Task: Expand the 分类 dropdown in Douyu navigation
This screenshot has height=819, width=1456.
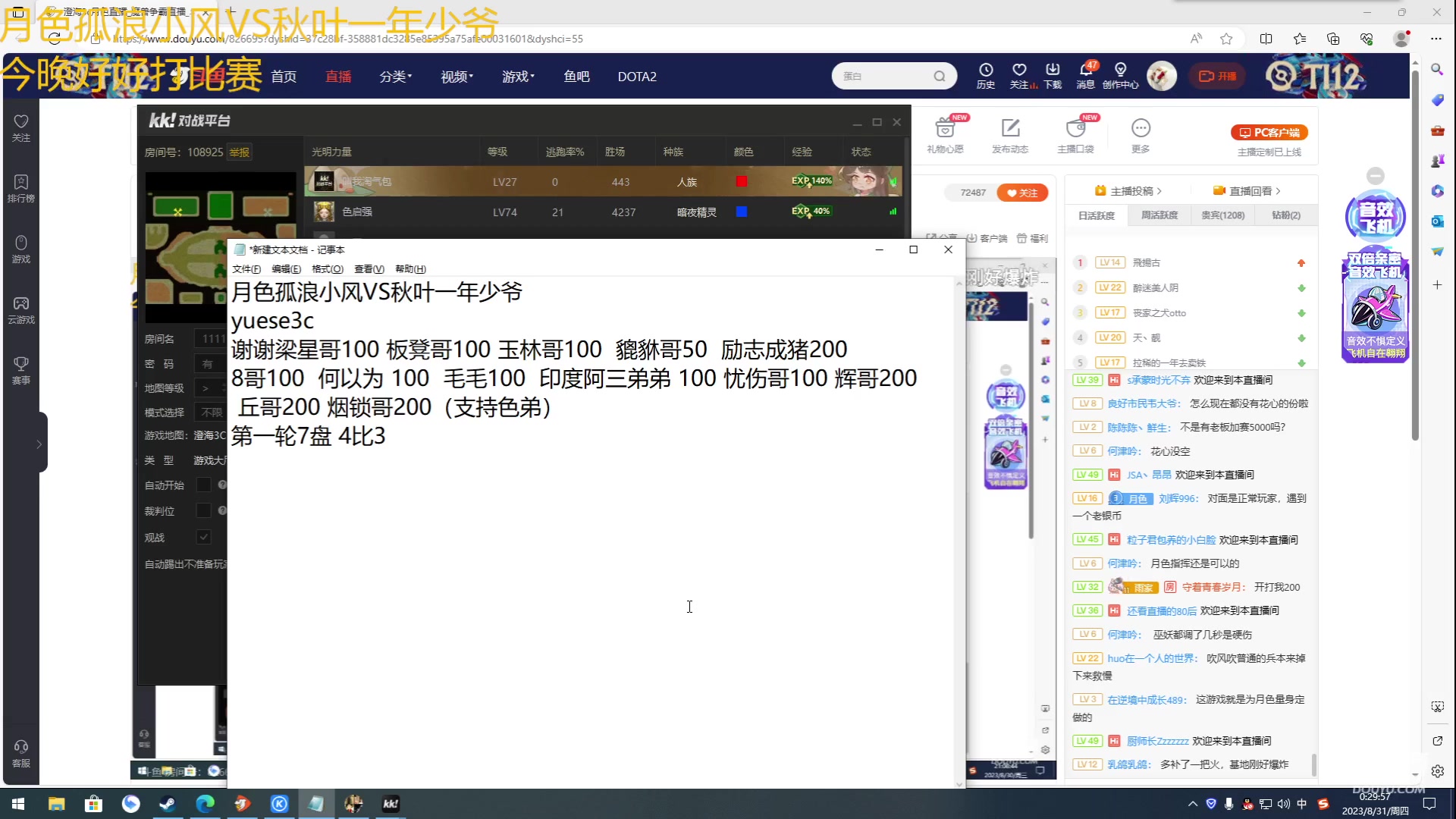Action: 395,77
